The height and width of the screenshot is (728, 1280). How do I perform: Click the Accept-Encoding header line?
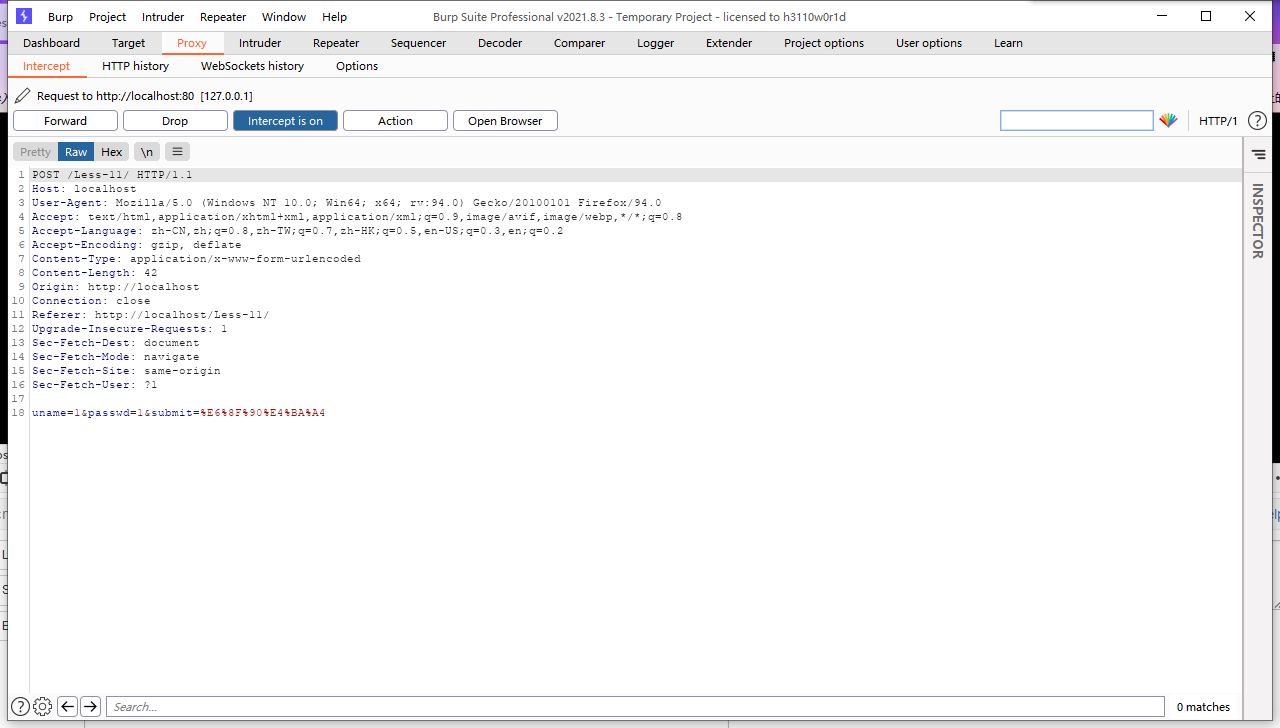137,245
